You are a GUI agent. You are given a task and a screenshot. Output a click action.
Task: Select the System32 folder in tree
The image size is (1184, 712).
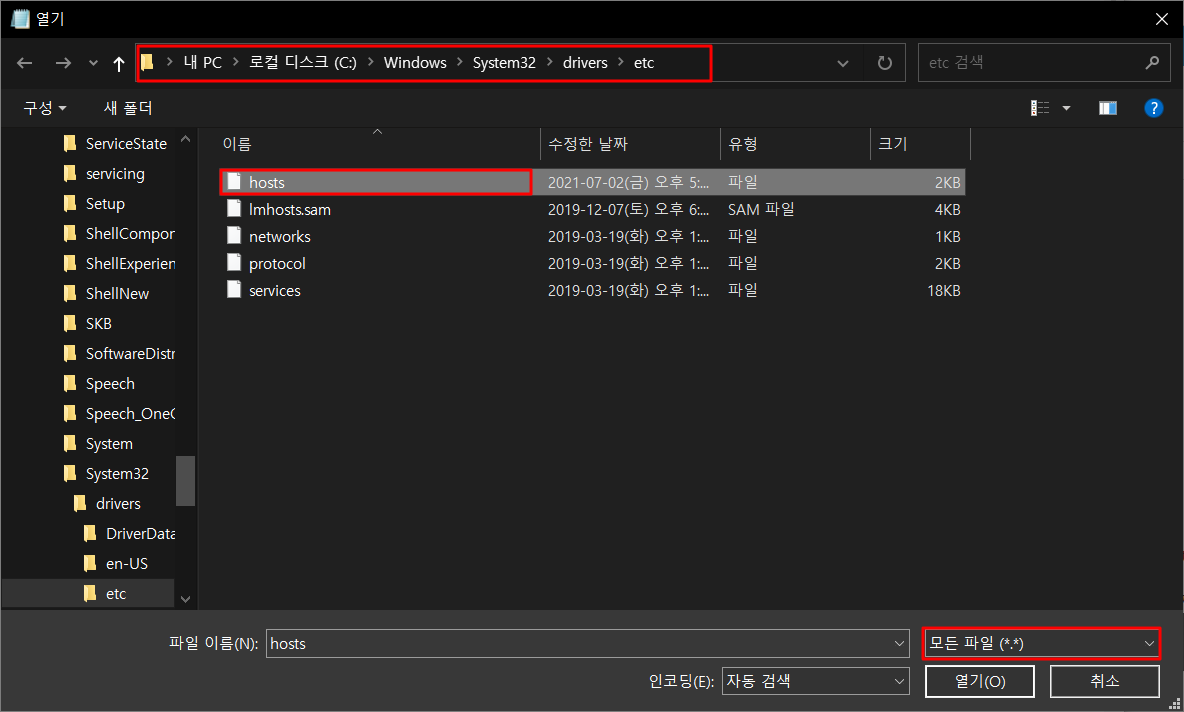[117, 474]
